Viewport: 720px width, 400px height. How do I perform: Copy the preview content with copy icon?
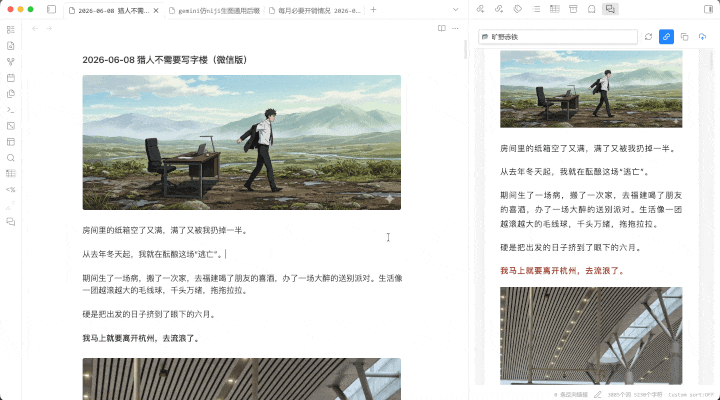685,37
